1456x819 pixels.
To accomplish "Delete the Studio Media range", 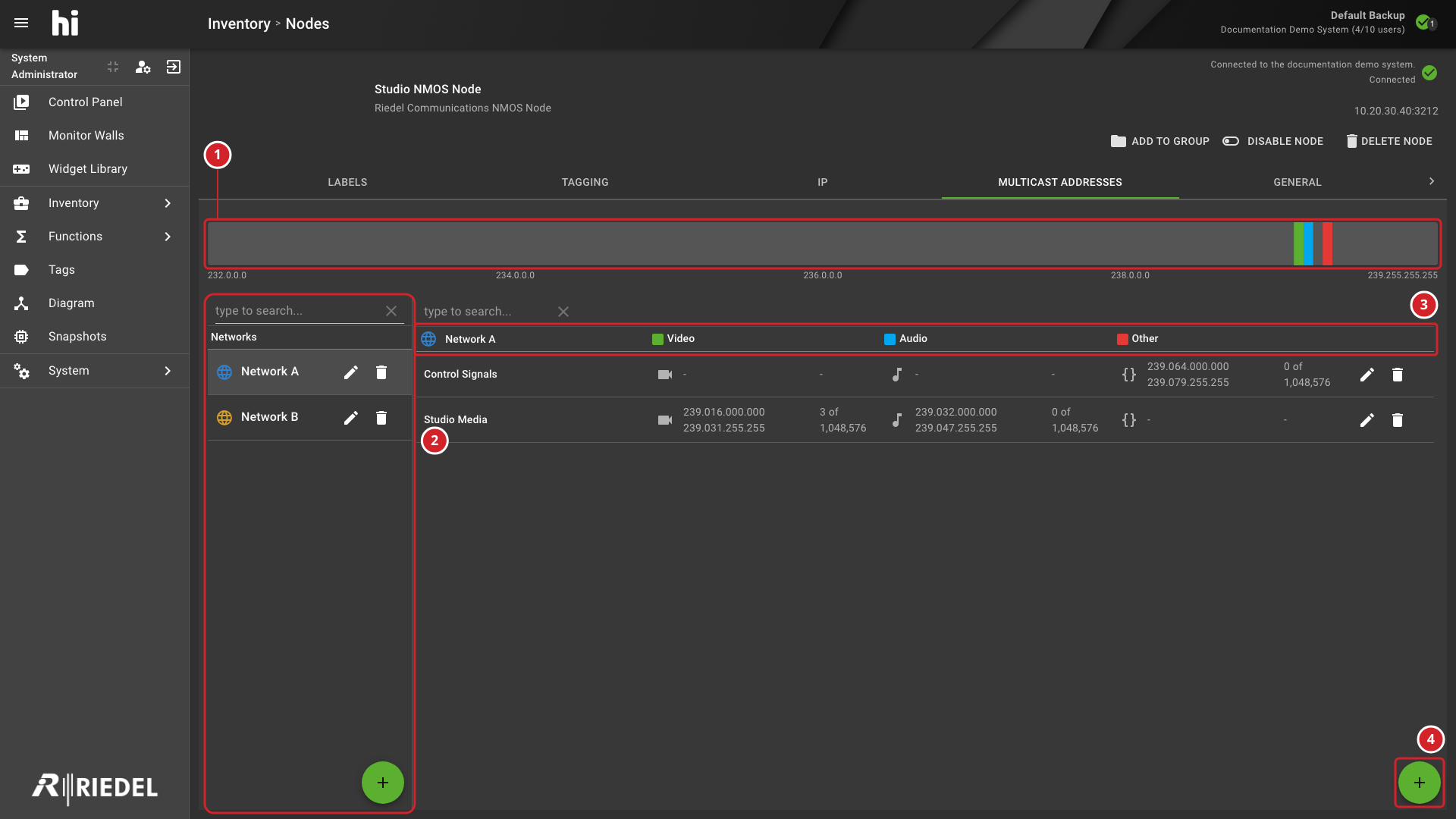I will click(x=1398, y=420).
